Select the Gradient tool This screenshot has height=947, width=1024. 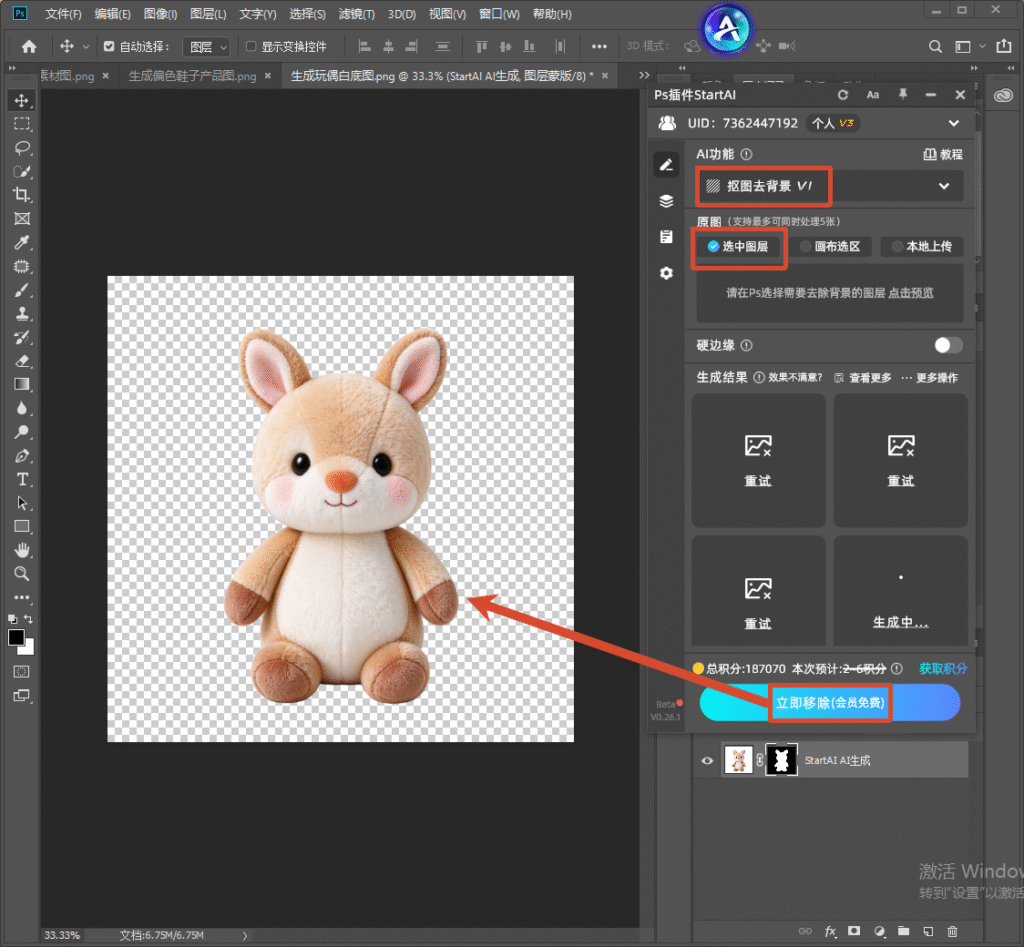[22, 385]
